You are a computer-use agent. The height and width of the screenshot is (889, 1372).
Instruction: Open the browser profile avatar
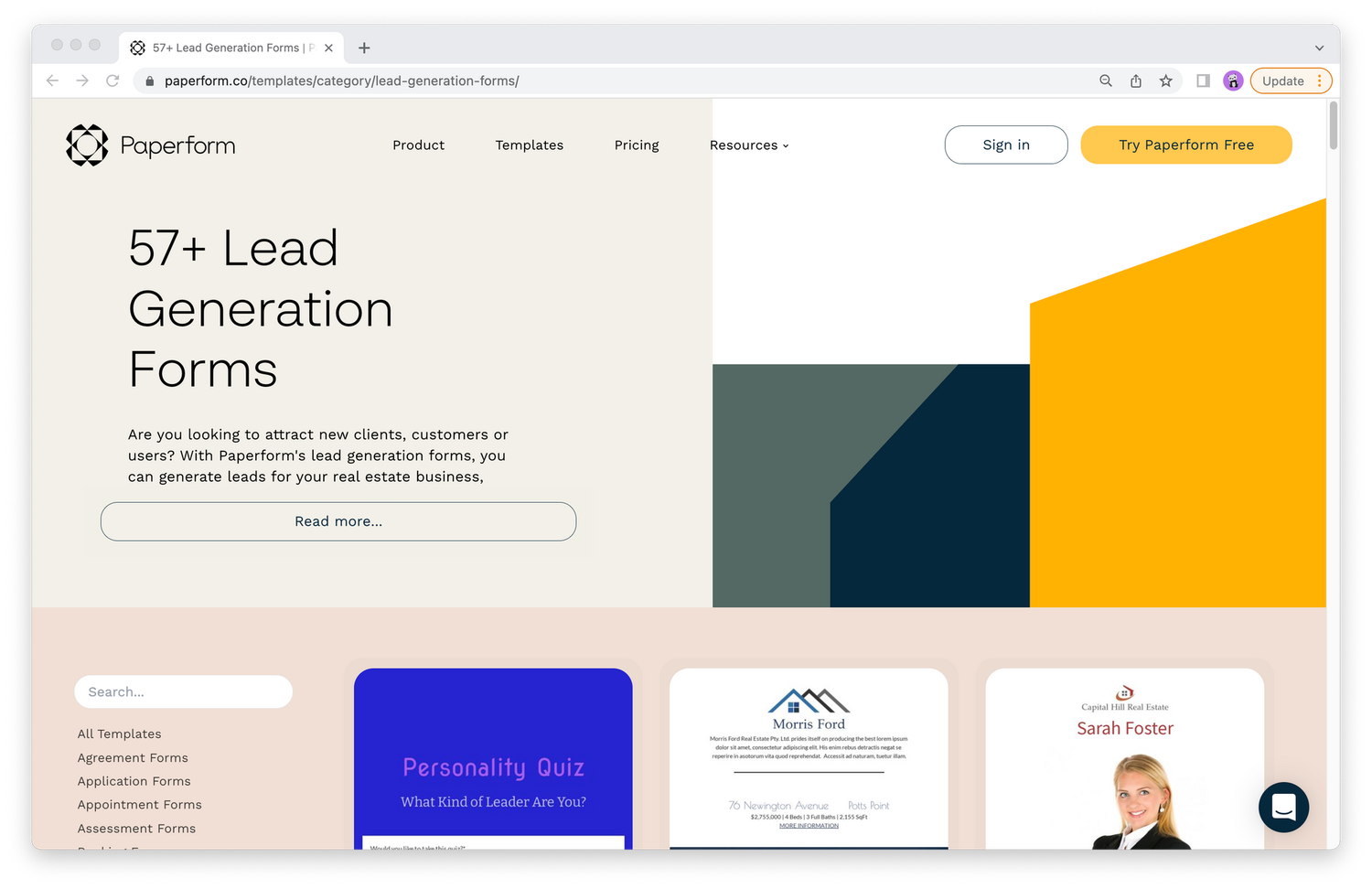coord(1233,81)
